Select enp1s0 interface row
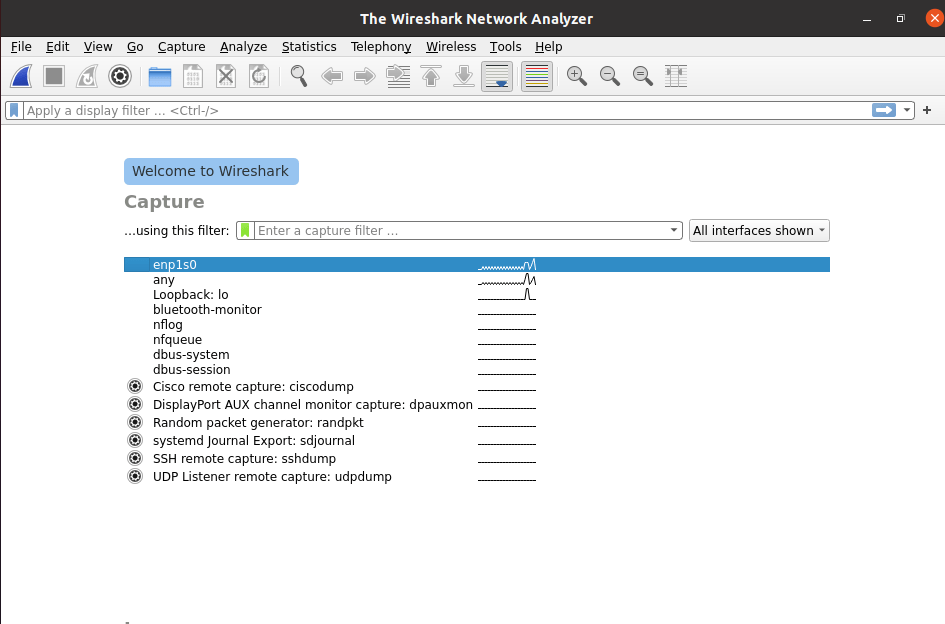 [477, 265]
